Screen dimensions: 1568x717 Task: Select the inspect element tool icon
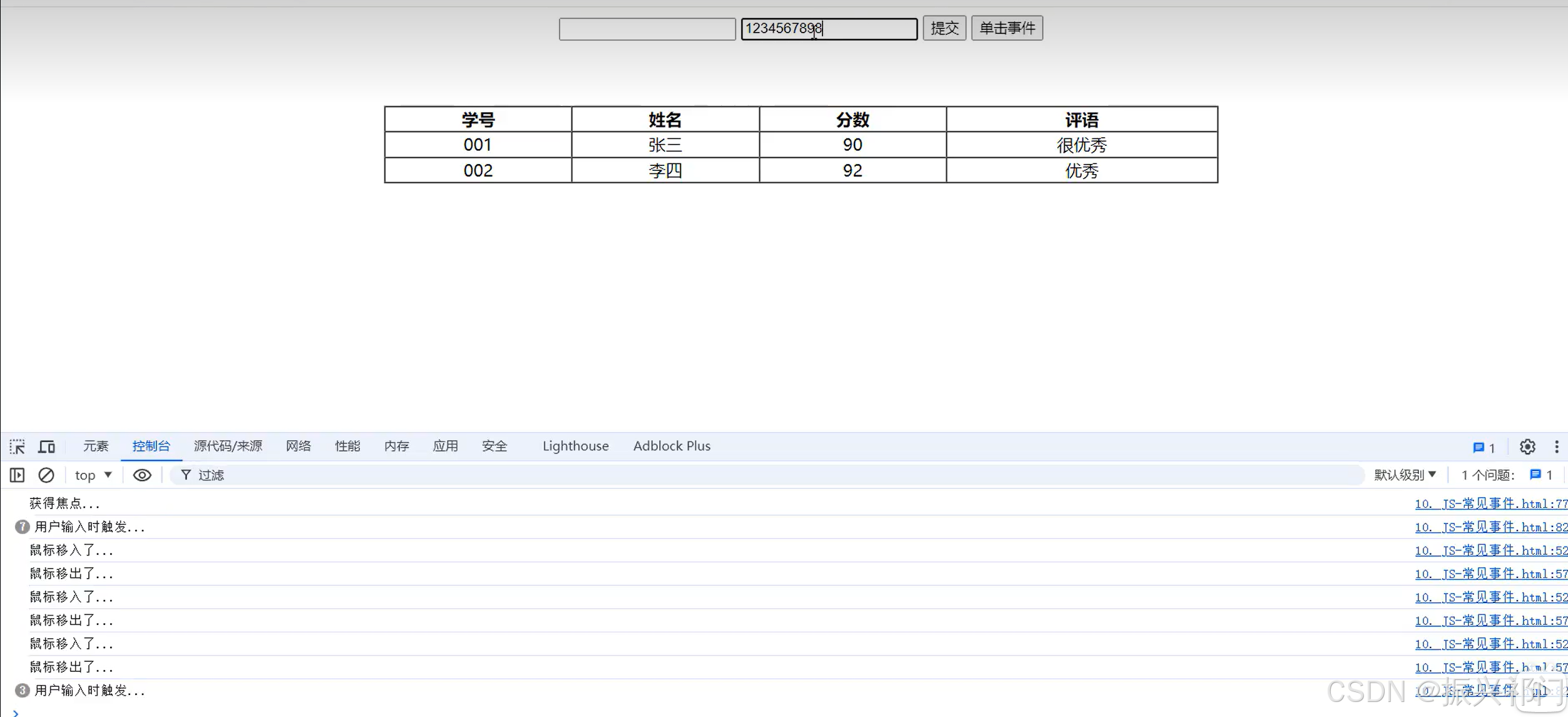[17, 446]
